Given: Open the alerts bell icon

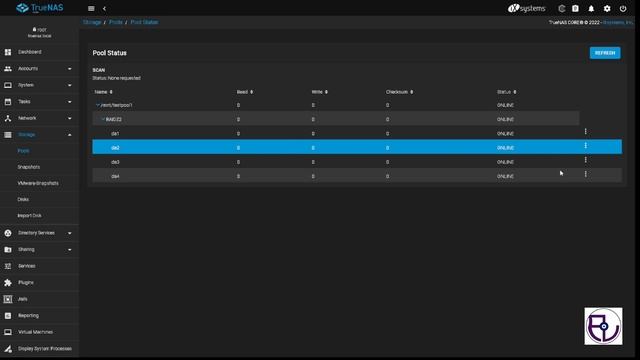Looking at the screenshot, I should coord(591,9).
